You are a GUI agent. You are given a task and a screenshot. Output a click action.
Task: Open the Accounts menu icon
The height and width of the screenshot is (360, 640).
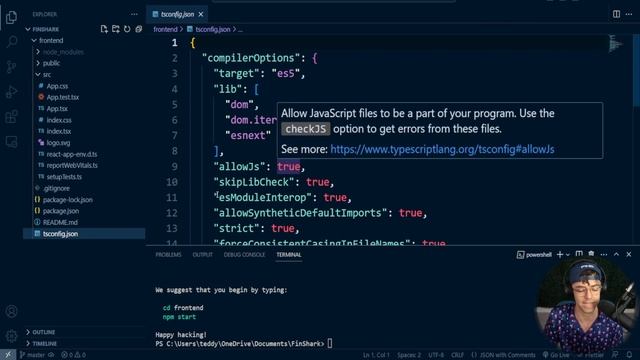coord(11,311)
